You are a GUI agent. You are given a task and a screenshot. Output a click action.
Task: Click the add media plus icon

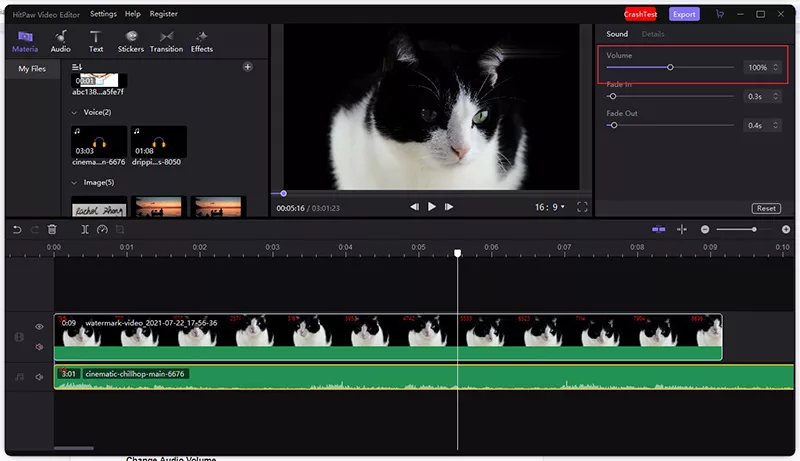pyautogui.click(x=248, y=68)
